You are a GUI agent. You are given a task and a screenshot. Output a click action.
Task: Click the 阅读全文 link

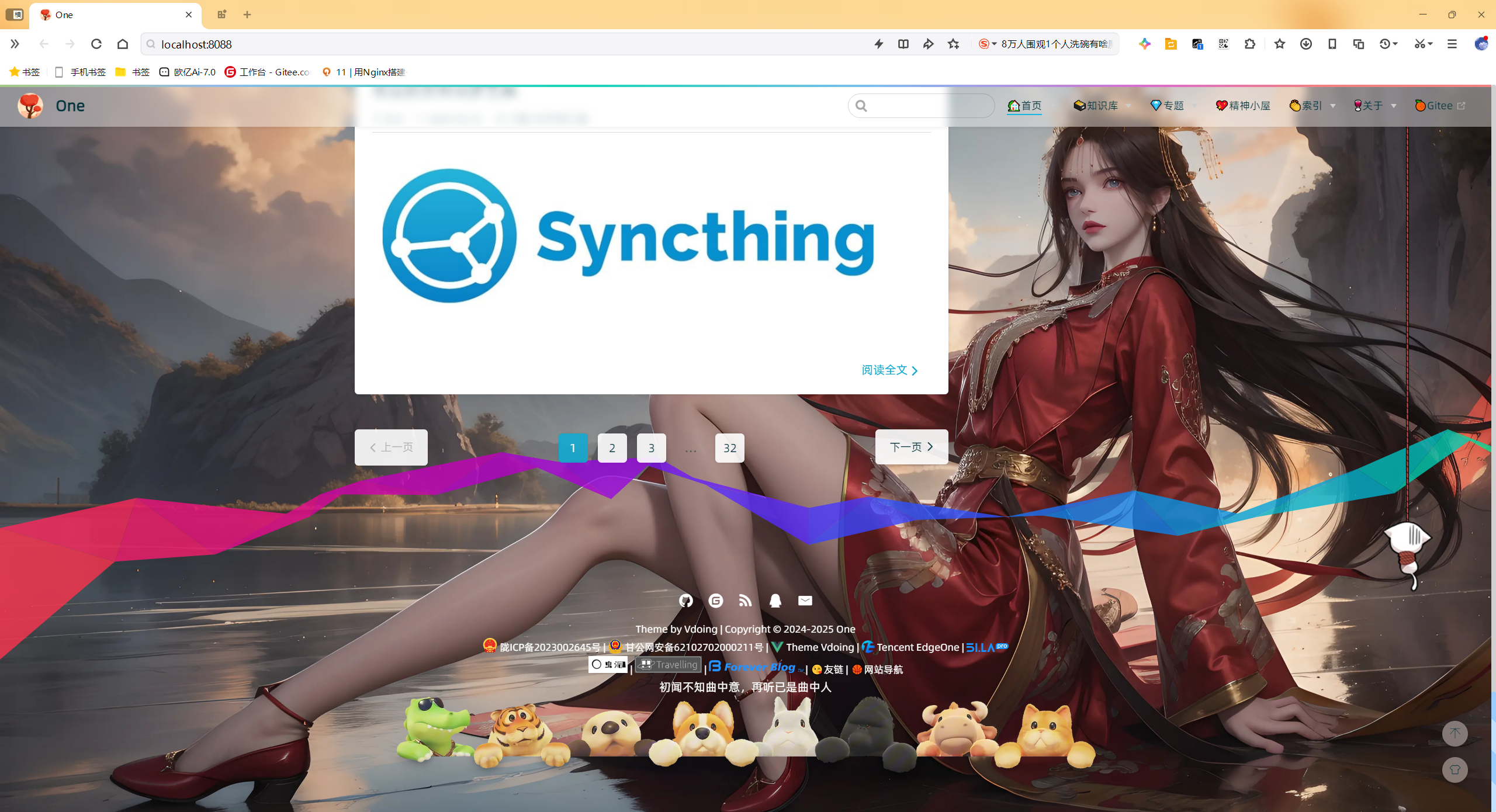[x=890, y=370]
